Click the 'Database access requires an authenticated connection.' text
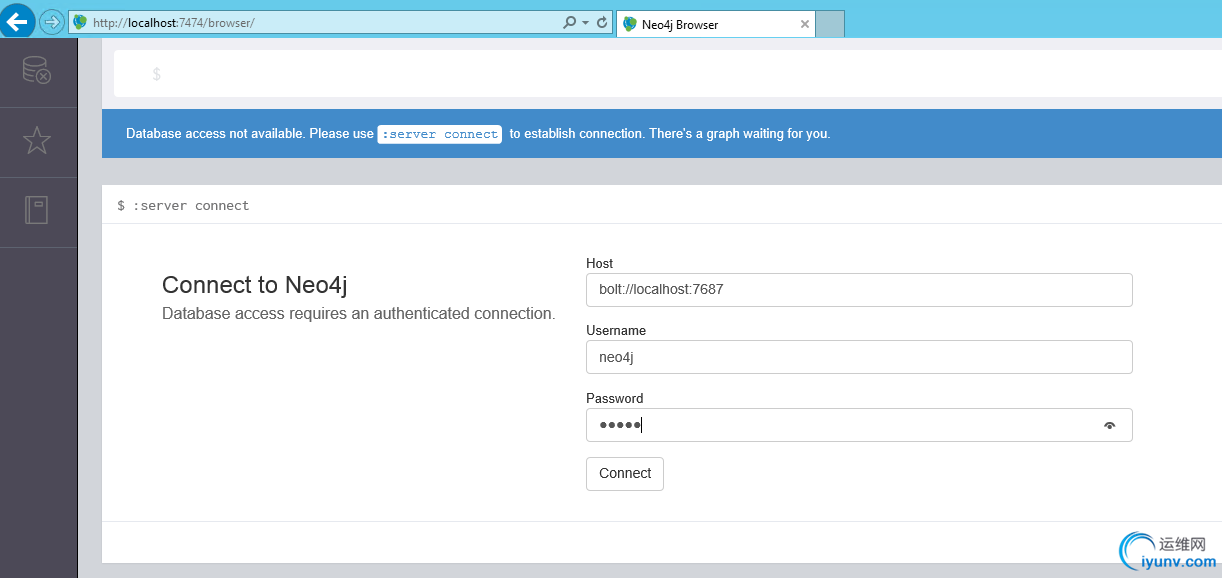 358,314
